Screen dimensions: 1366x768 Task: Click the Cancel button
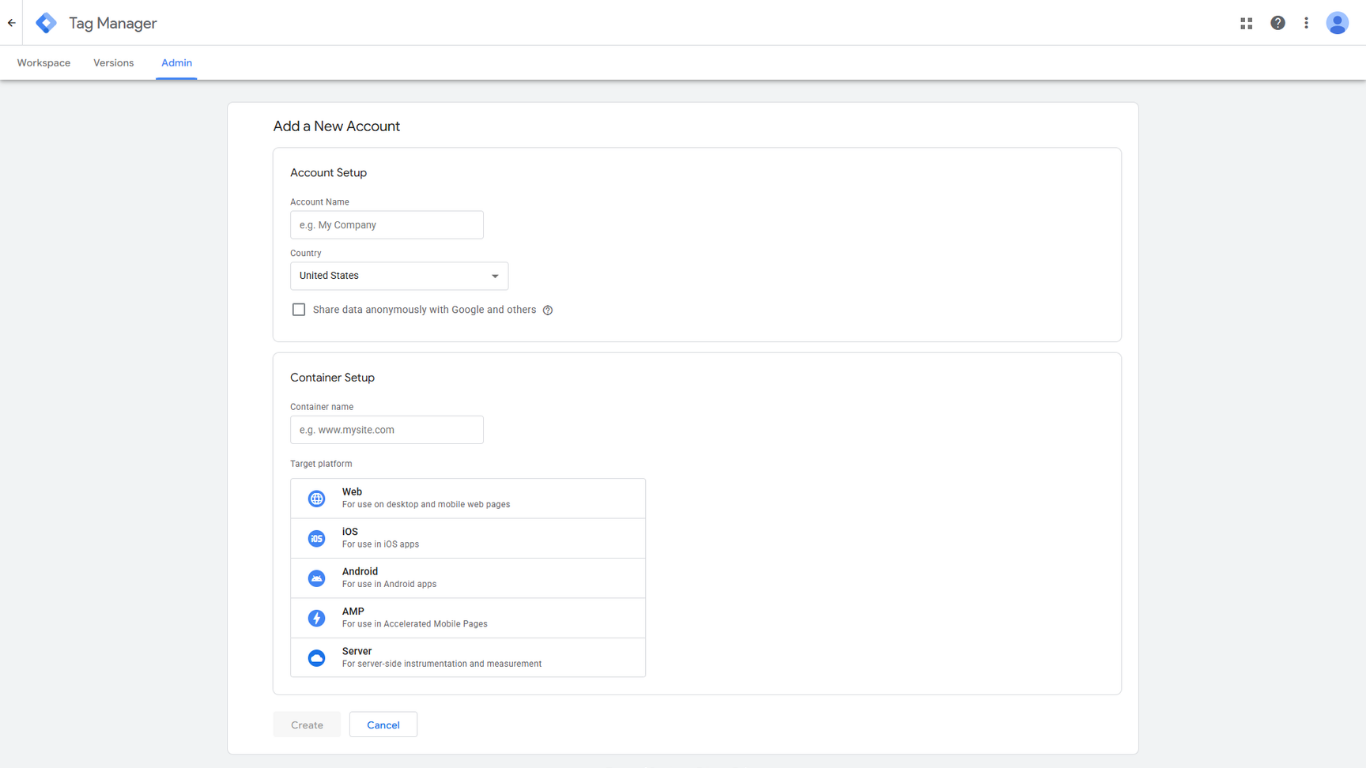tap(383, 724)
